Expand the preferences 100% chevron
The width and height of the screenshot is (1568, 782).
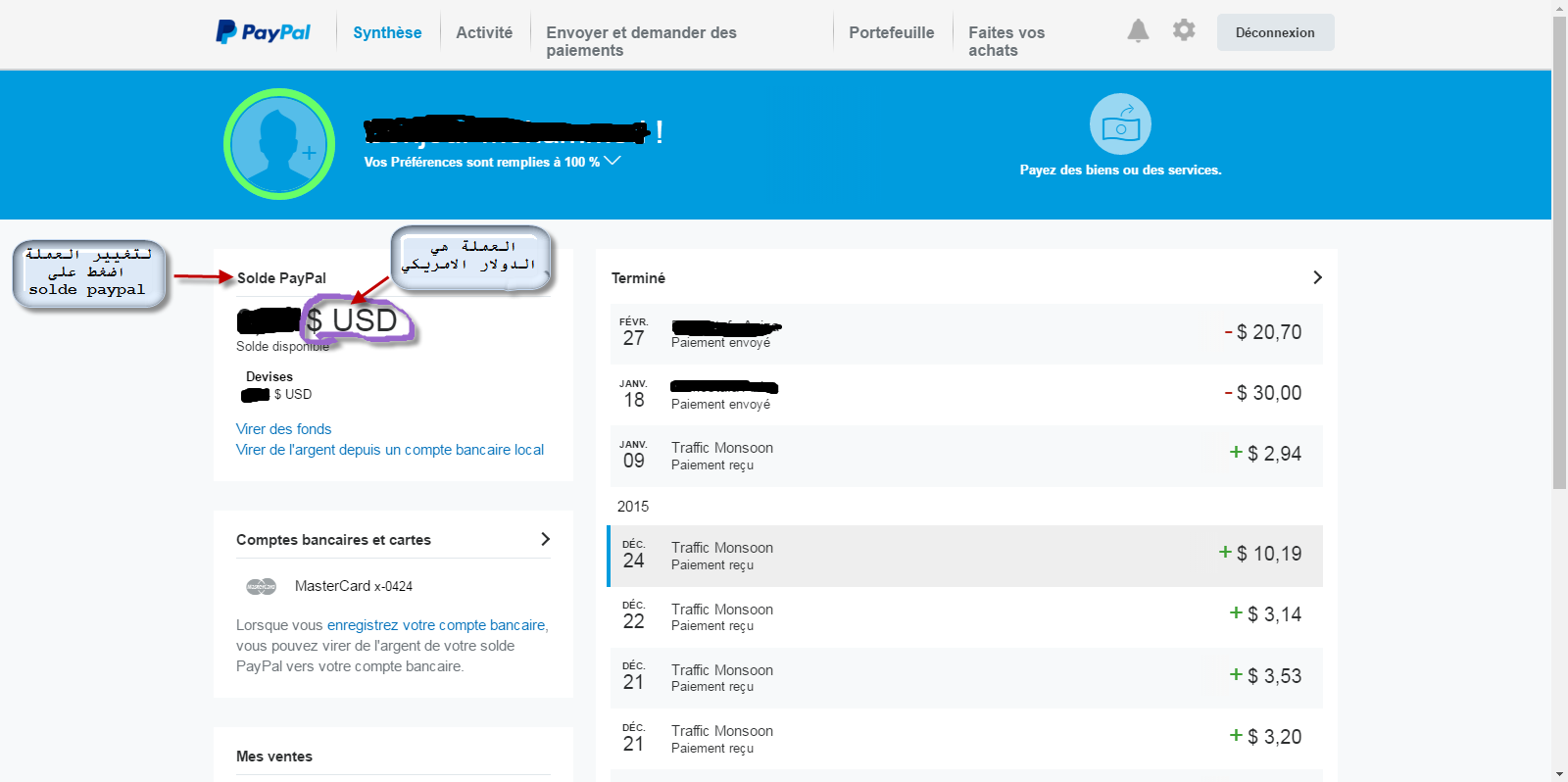pyautogui.click(x=612, y=161)
